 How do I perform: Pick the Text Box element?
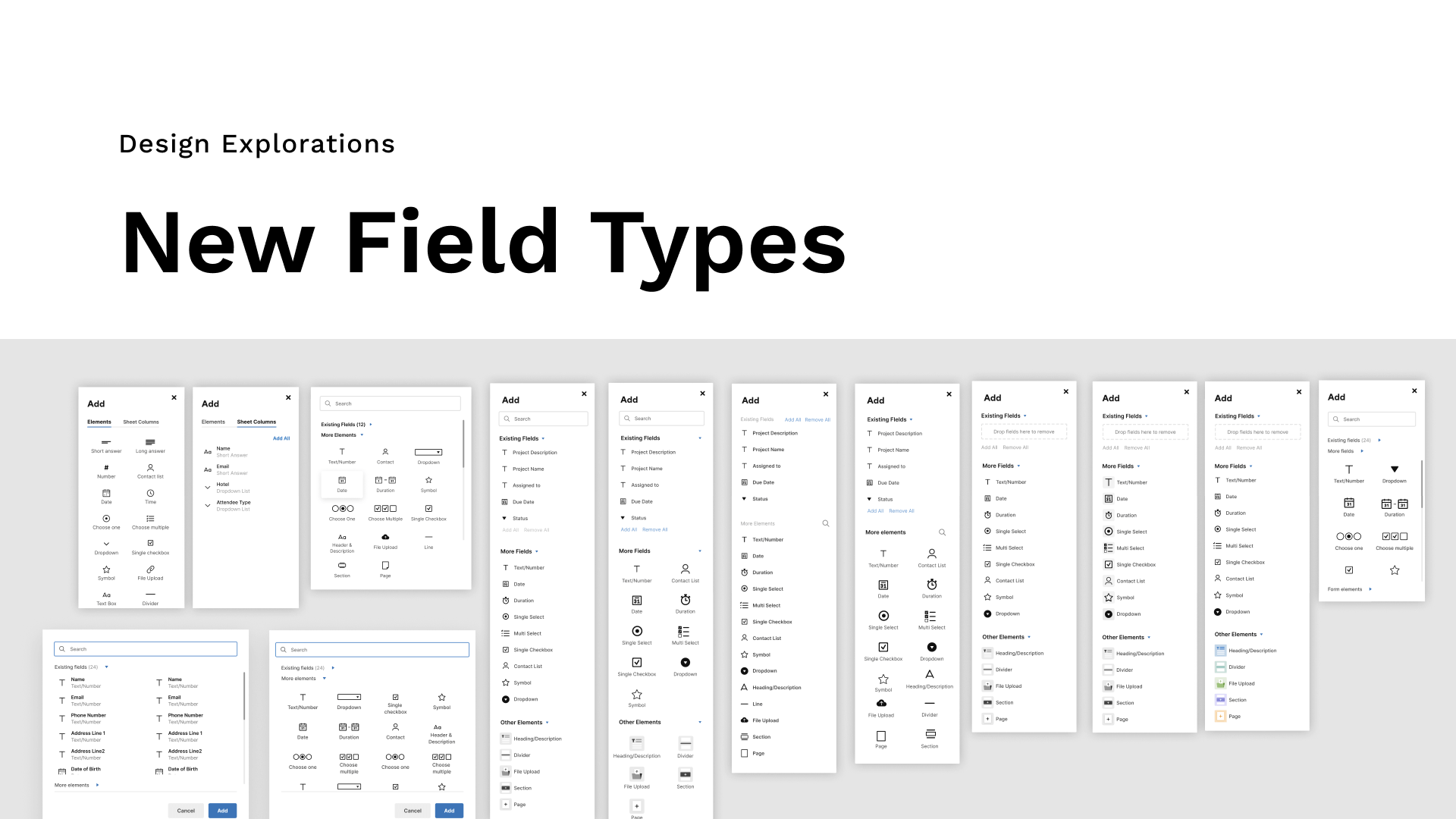106,595
